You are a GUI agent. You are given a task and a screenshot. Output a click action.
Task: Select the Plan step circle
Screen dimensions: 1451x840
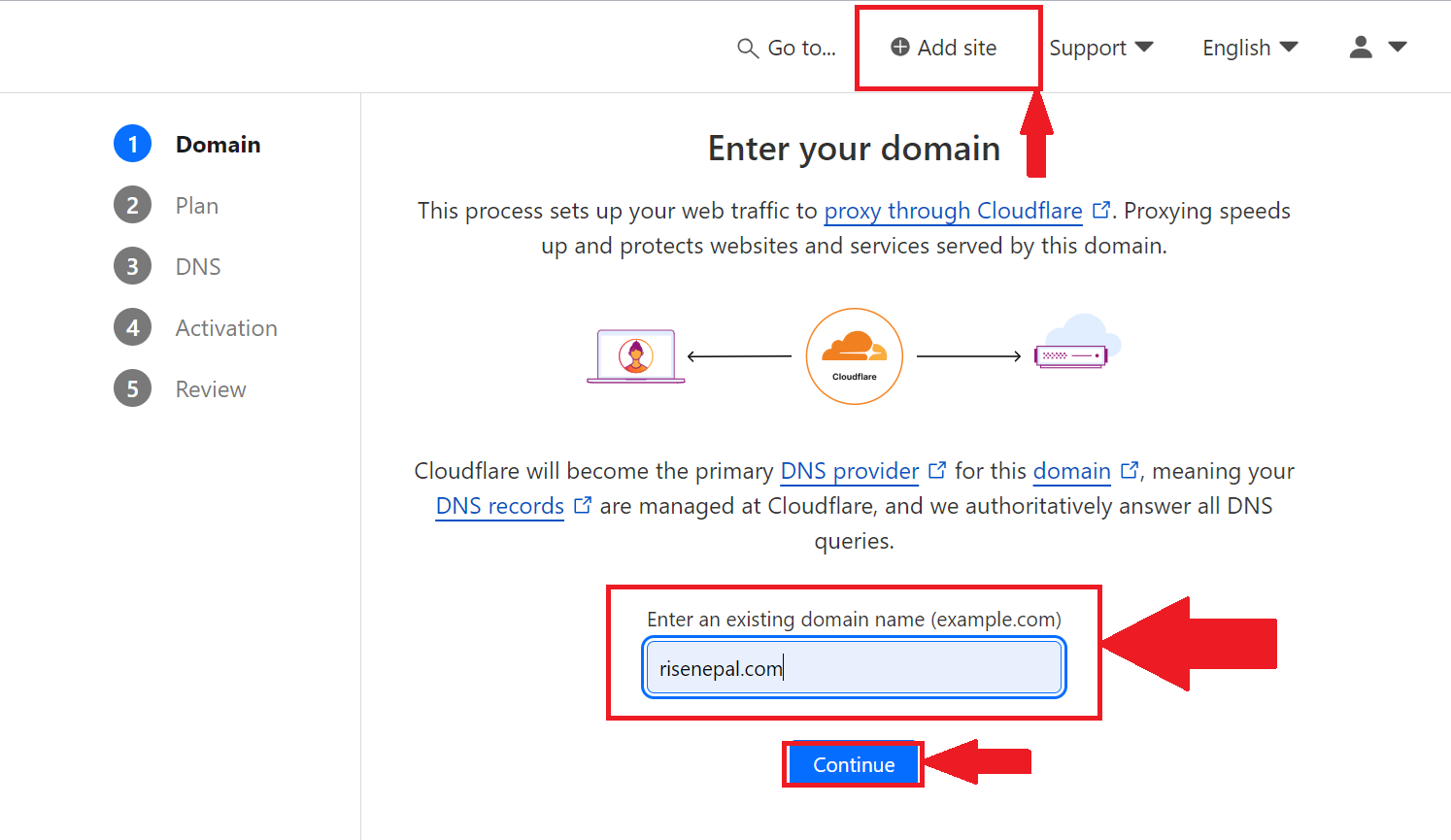(132, 205)
